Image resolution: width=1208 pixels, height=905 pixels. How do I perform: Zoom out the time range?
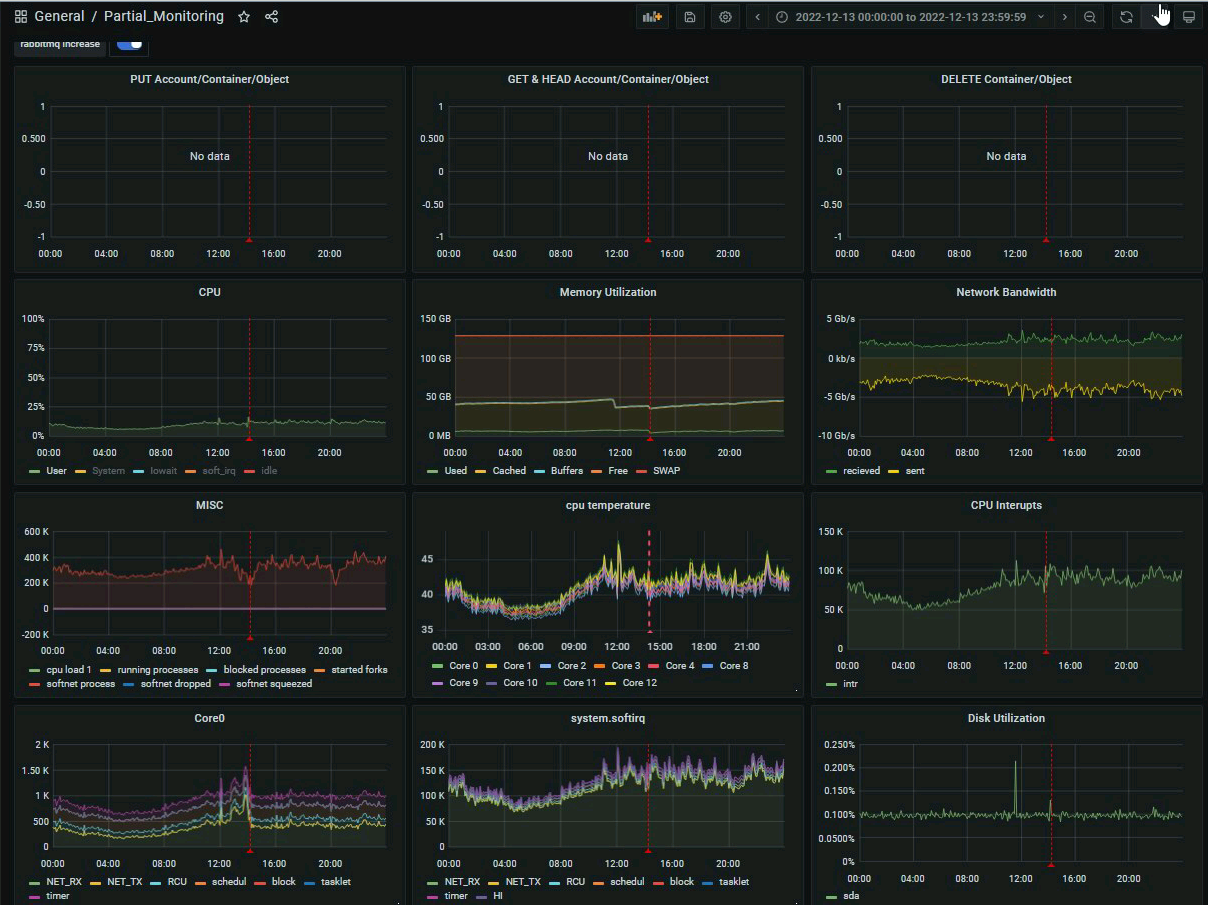[x=1090, y=17]
